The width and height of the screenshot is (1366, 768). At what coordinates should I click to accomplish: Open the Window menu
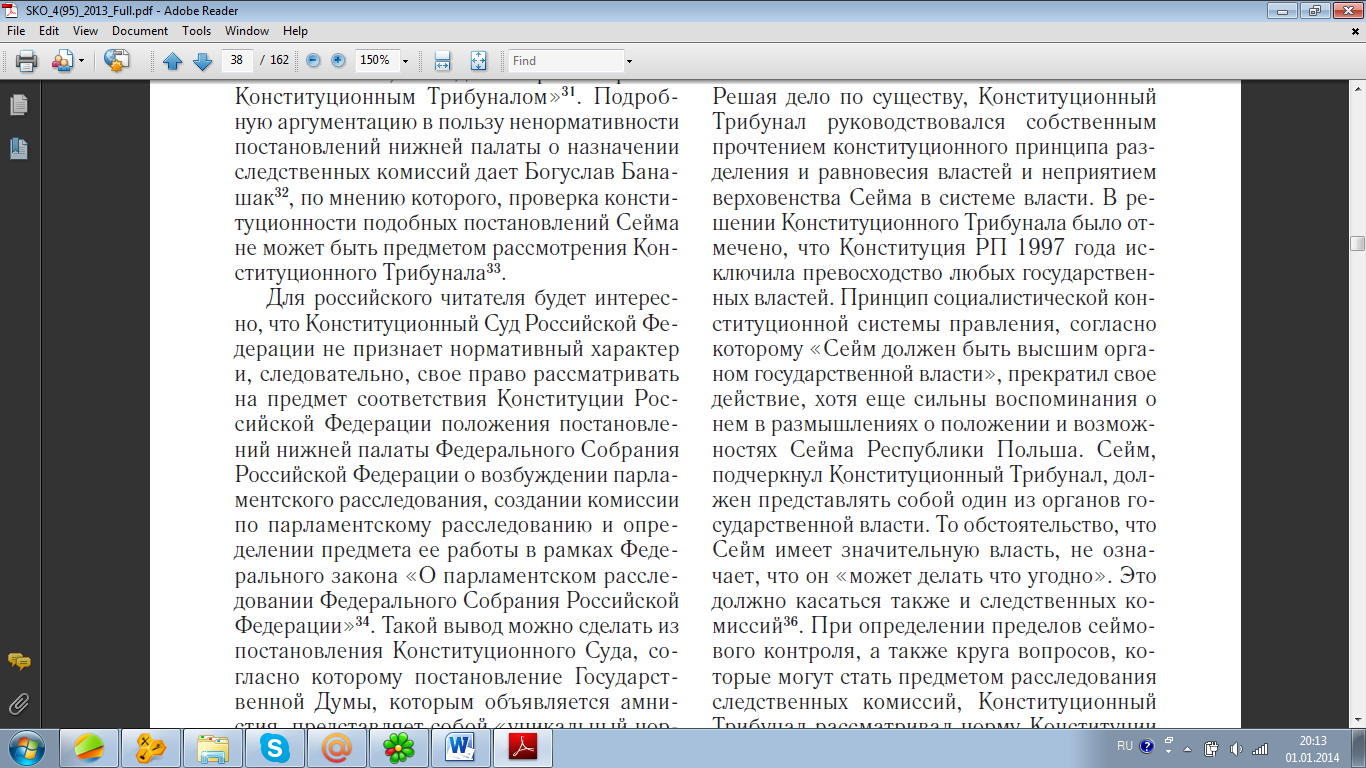pos(247,31)
